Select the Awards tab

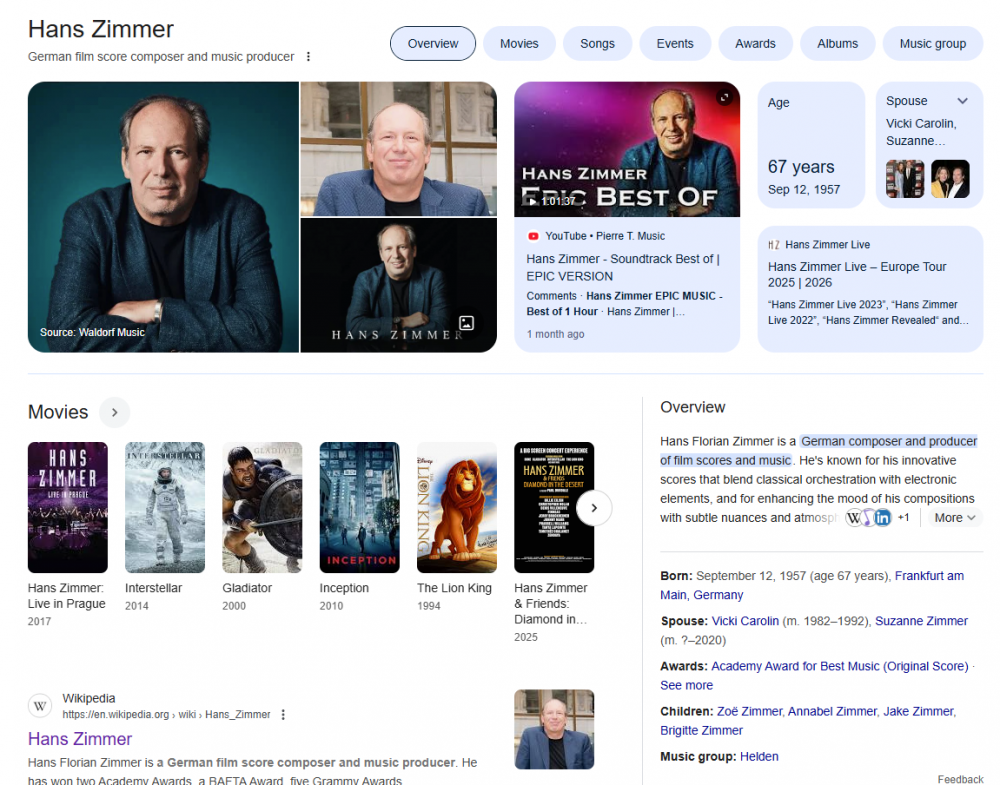(755, 44)
